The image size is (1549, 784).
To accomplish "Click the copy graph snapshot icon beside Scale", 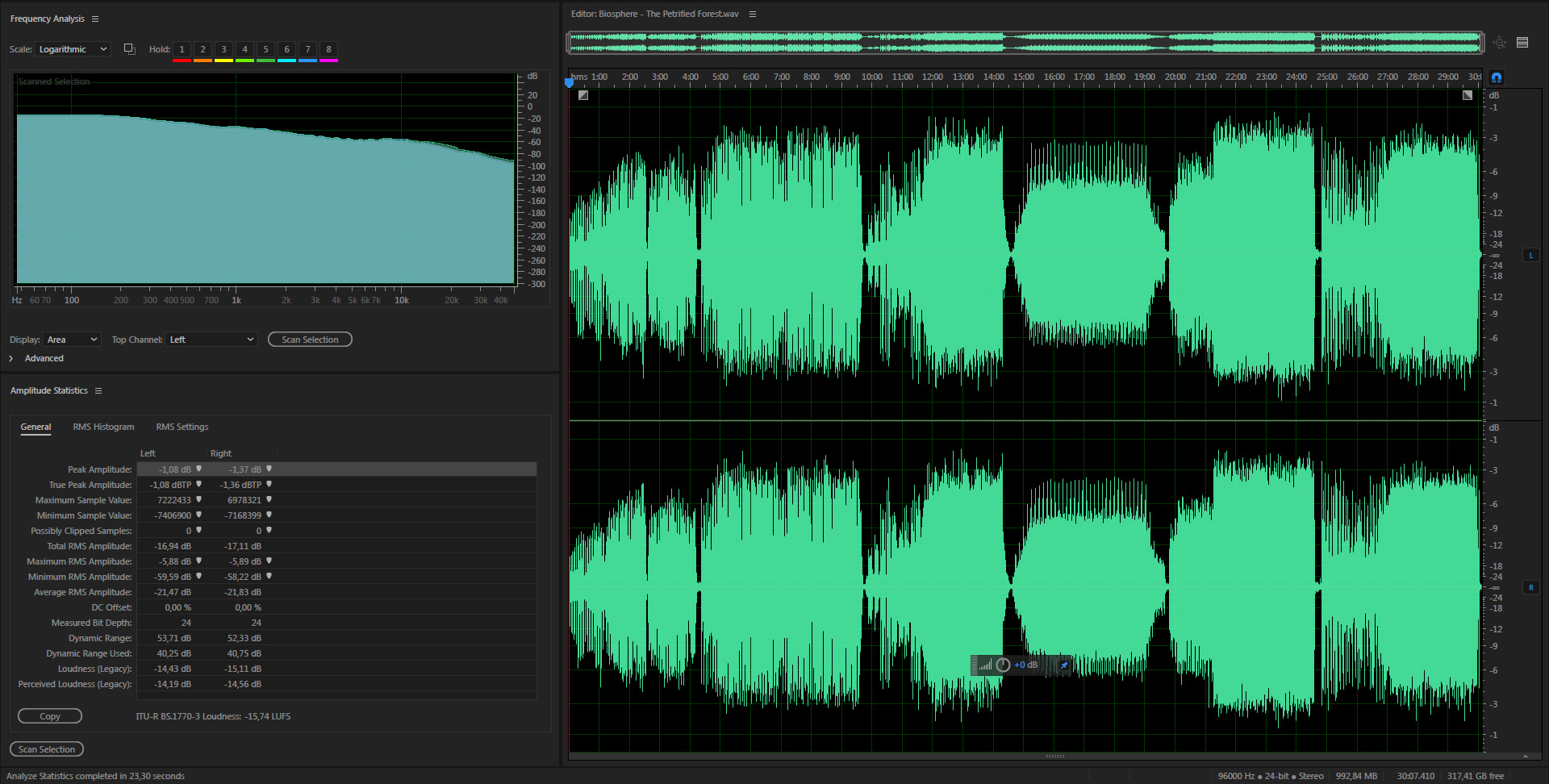I will coord(129,49).
